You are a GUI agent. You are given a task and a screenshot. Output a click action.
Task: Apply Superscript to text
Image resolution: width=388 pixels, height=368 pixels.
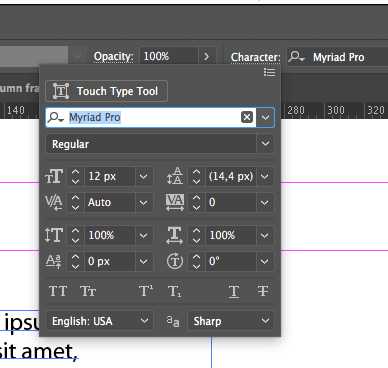point(146,291)
